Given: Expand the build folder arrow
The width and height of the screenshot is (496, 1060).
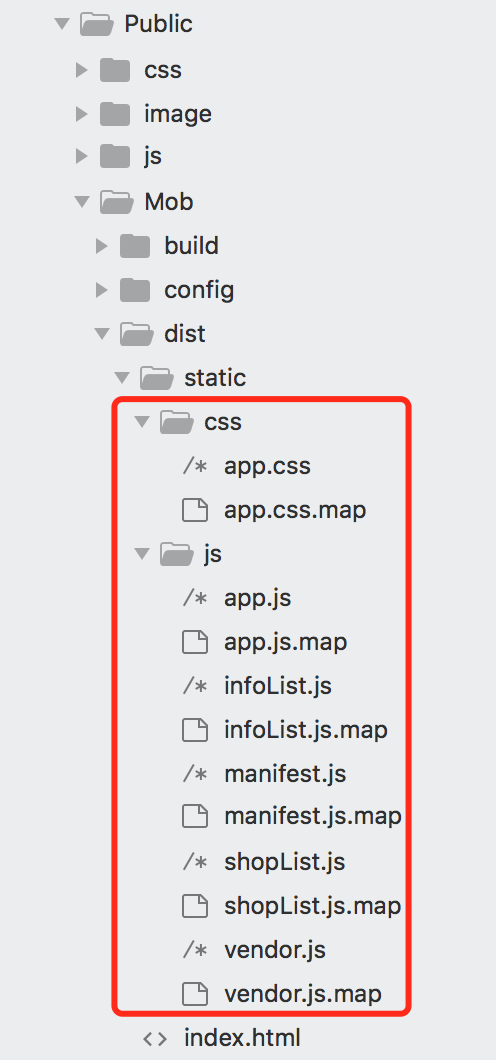Looking at the screenshot, I should 101,245.
